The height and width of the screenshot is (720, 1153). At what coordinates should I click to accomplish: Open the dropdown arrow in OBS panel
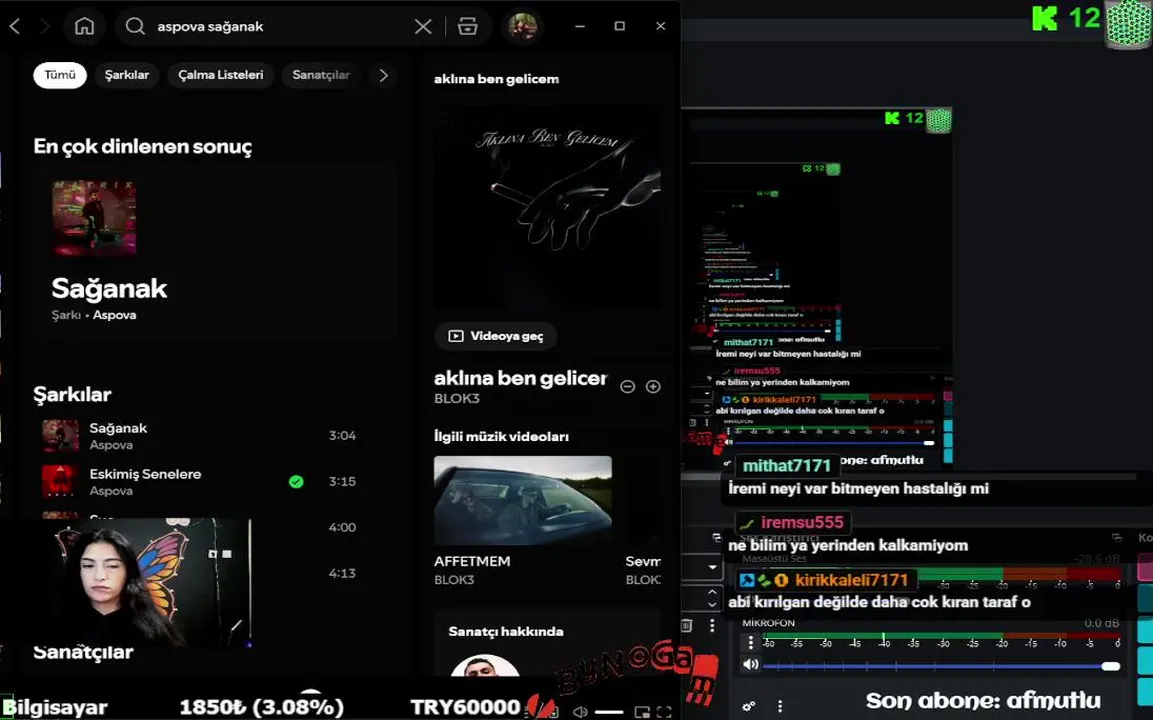click(x=712, y=567)
